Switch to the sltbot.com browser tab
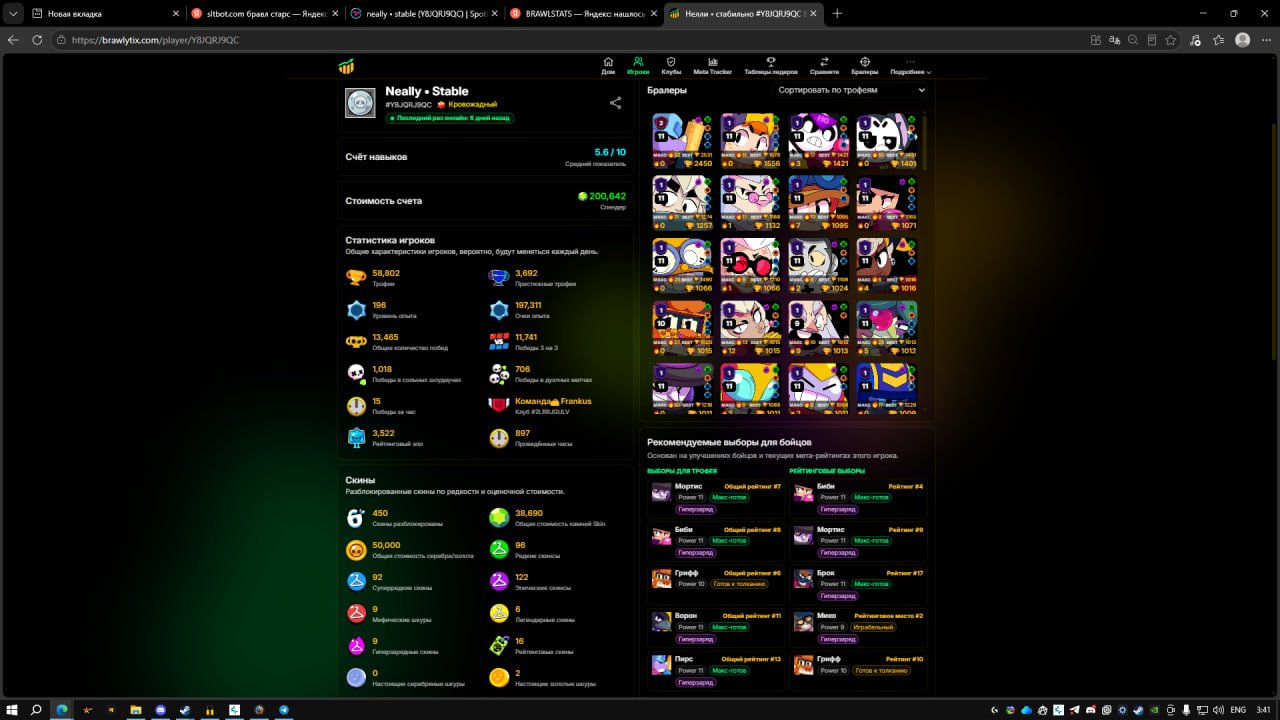This screenshot has width=1280, height=720. pyautogui.click(x=264, y=13)
